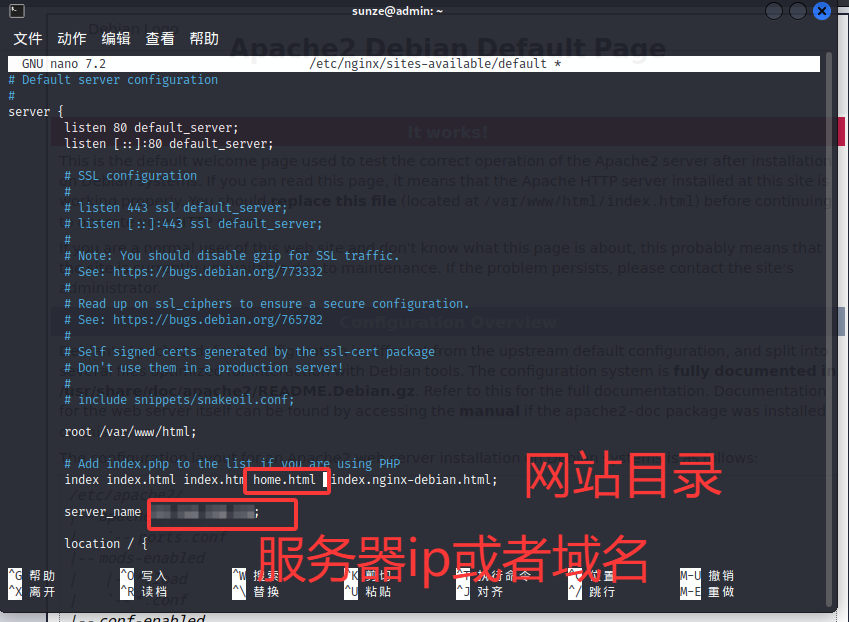The height and width of the screenshot is (622, 849).
Task: Click the ^J 对齐 shortcut in nano
Action: (x=480, y=592)
